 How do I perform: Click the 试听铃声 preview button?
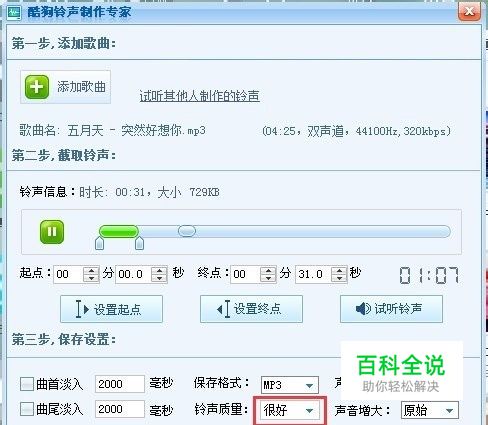(391, 309)
